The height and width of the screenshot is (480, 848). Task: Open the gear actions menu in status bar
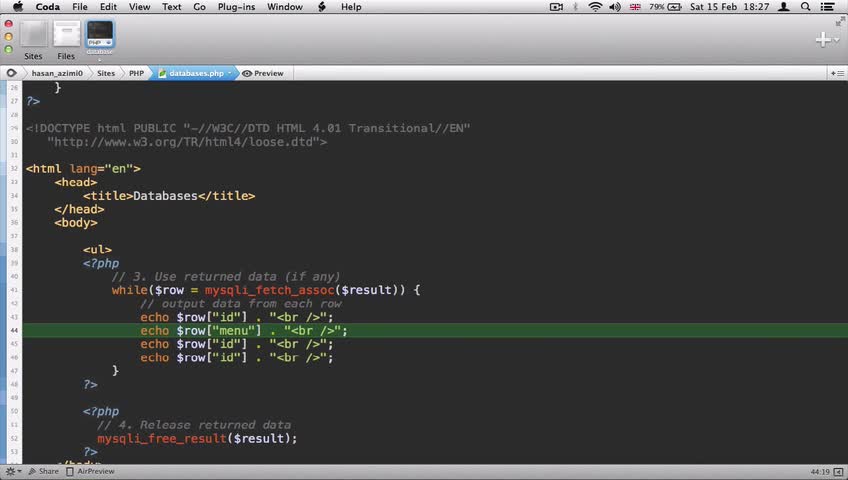tap(13, 471)
